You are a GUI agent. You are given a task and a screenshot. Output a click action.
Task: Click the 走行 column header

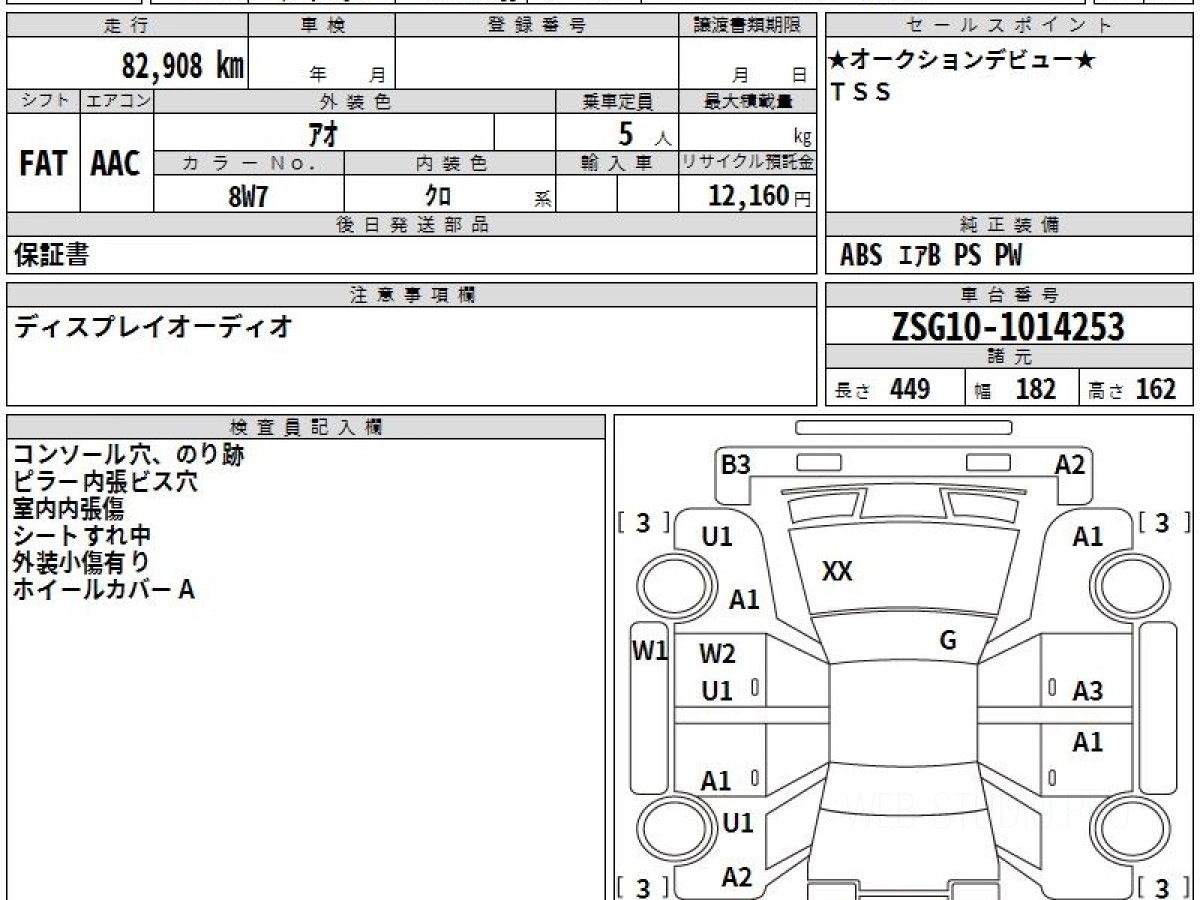click(x=127, y=25)
